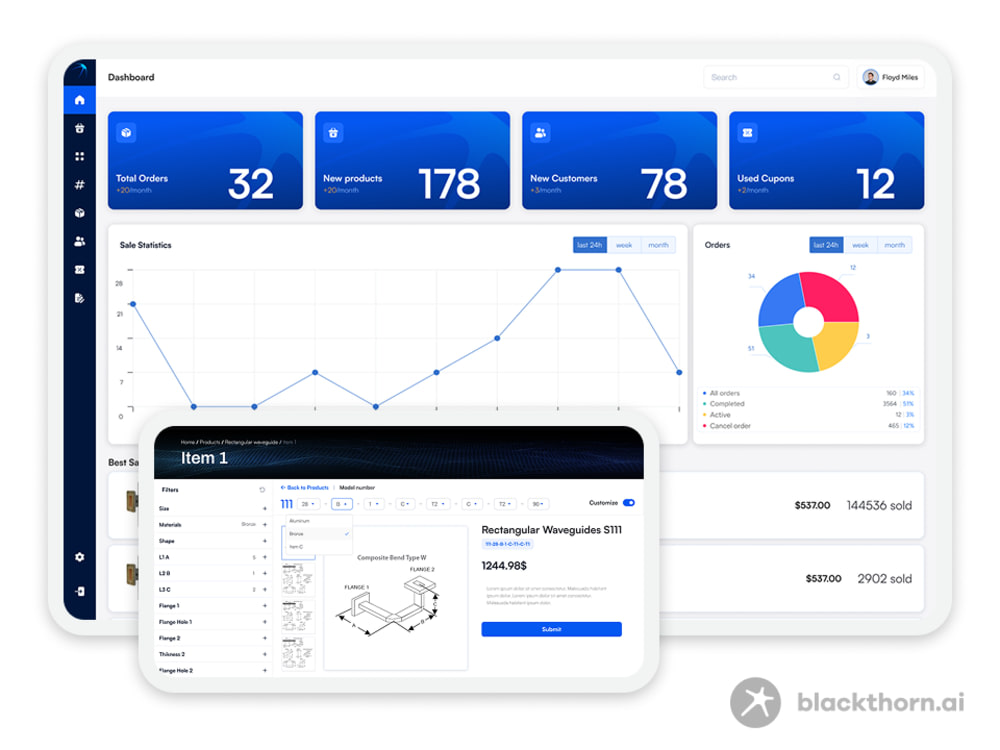The width and height of the screenshot is (1000, 750).
Task: Select the hashtag icon in the sidebar
Action: tap(80, 185)
